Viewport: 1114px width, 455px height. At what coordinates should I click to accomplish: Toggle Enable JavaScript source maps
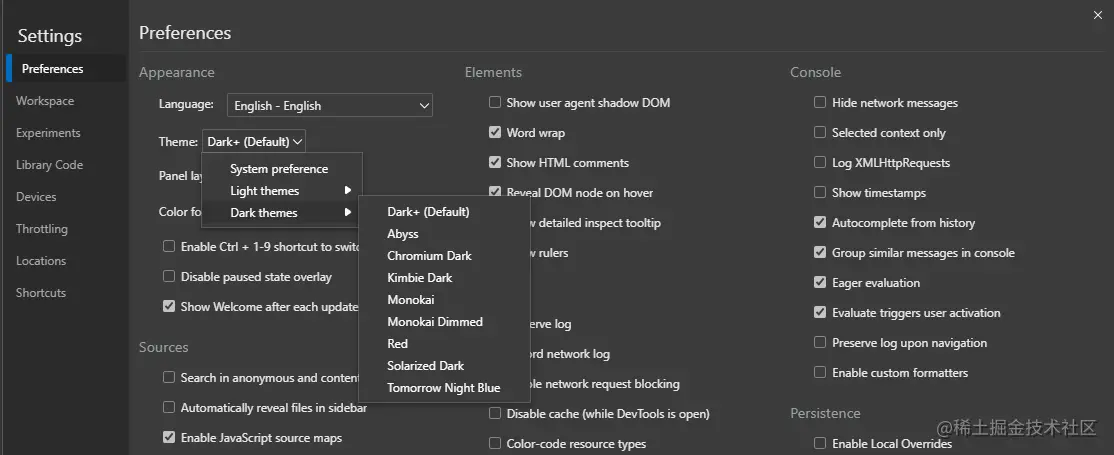[x=169, y=438]
